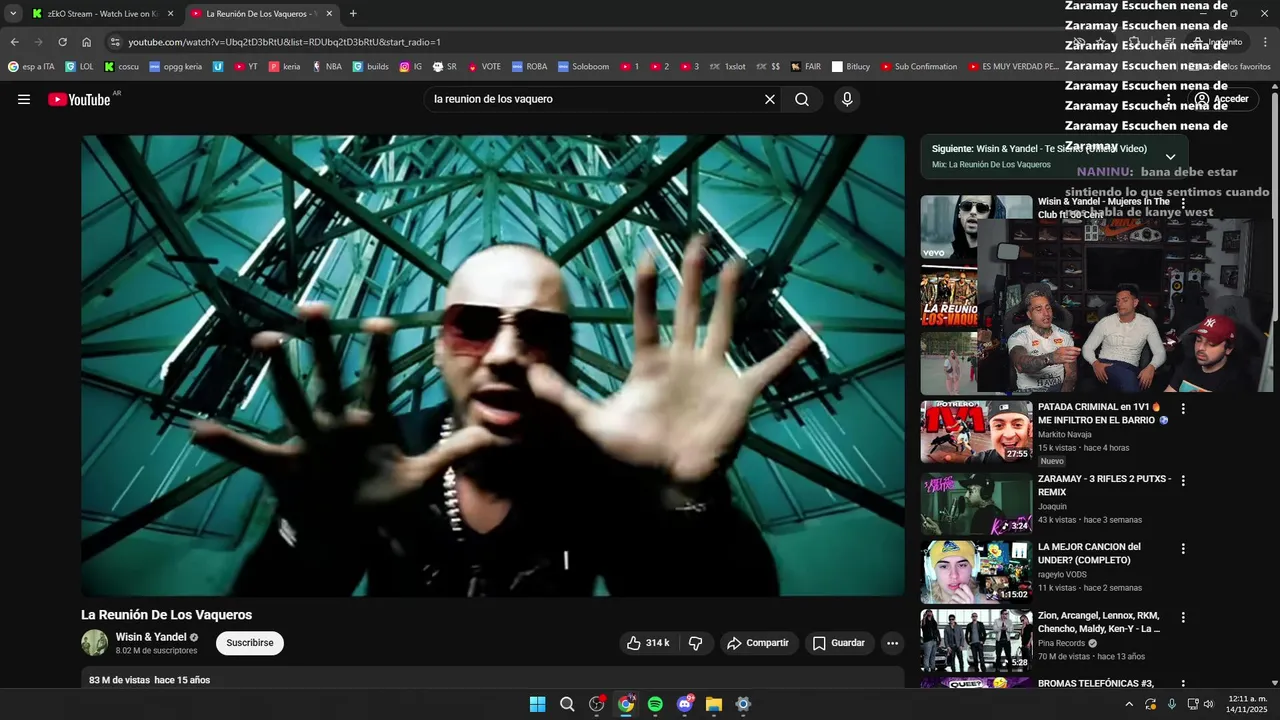Open the Wisin & Yandel channel name
Viewport: 1280px width, 720px height.
tap(151, 637)
